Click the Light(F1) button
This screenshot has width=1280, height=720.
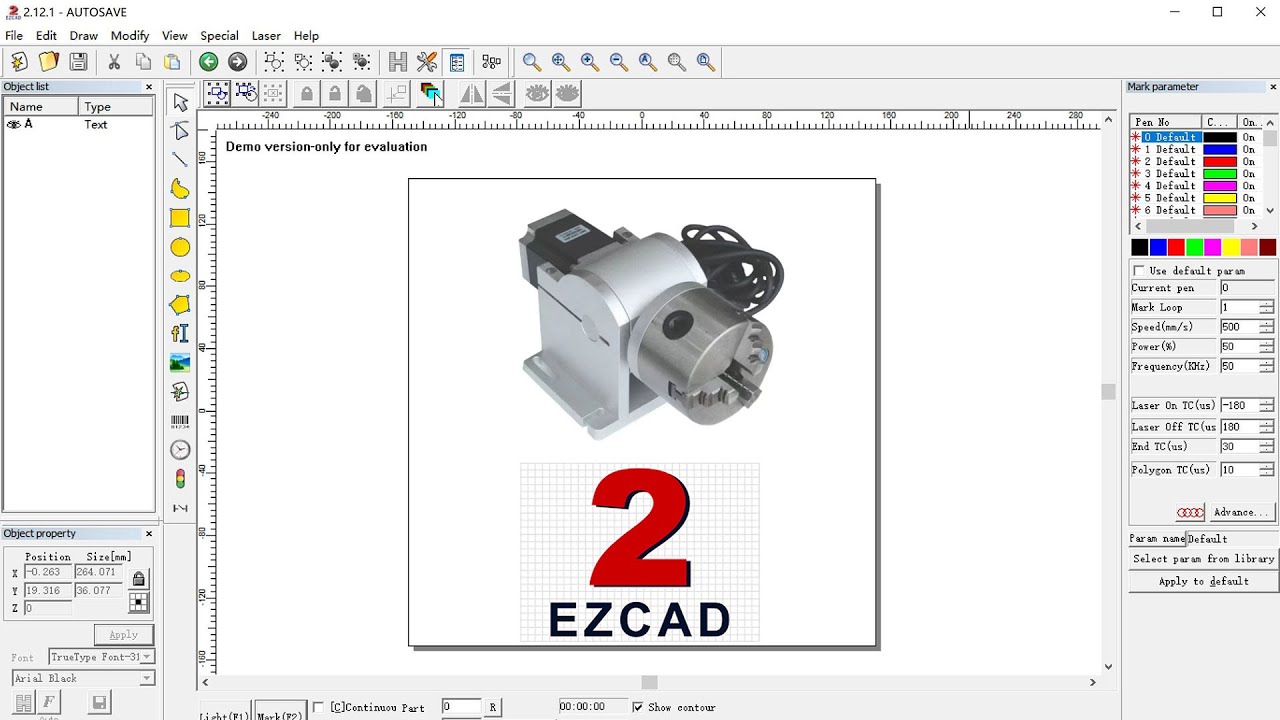click(x=224, y=712)
